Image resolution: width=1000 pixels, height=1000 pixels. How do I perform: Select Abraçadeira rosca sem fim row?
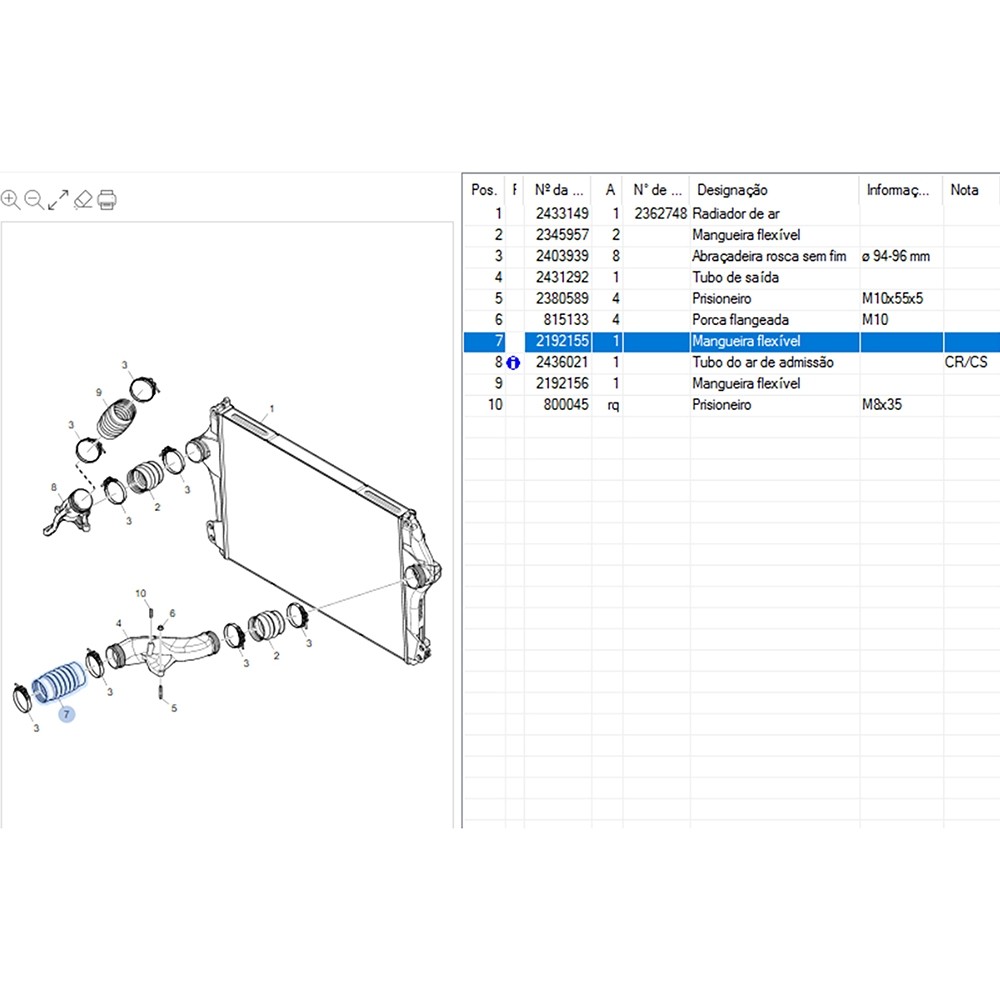(x=768, y=257)
